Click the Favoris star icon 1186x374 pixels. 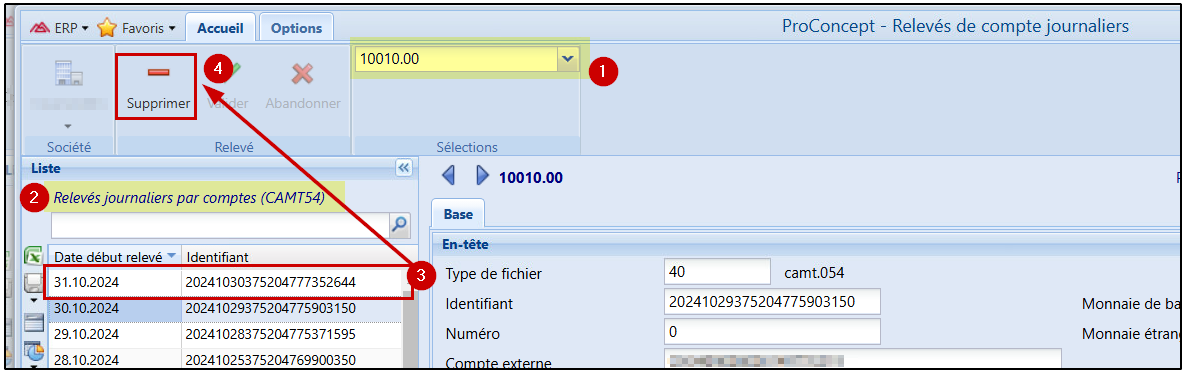(x=107, y=29)
